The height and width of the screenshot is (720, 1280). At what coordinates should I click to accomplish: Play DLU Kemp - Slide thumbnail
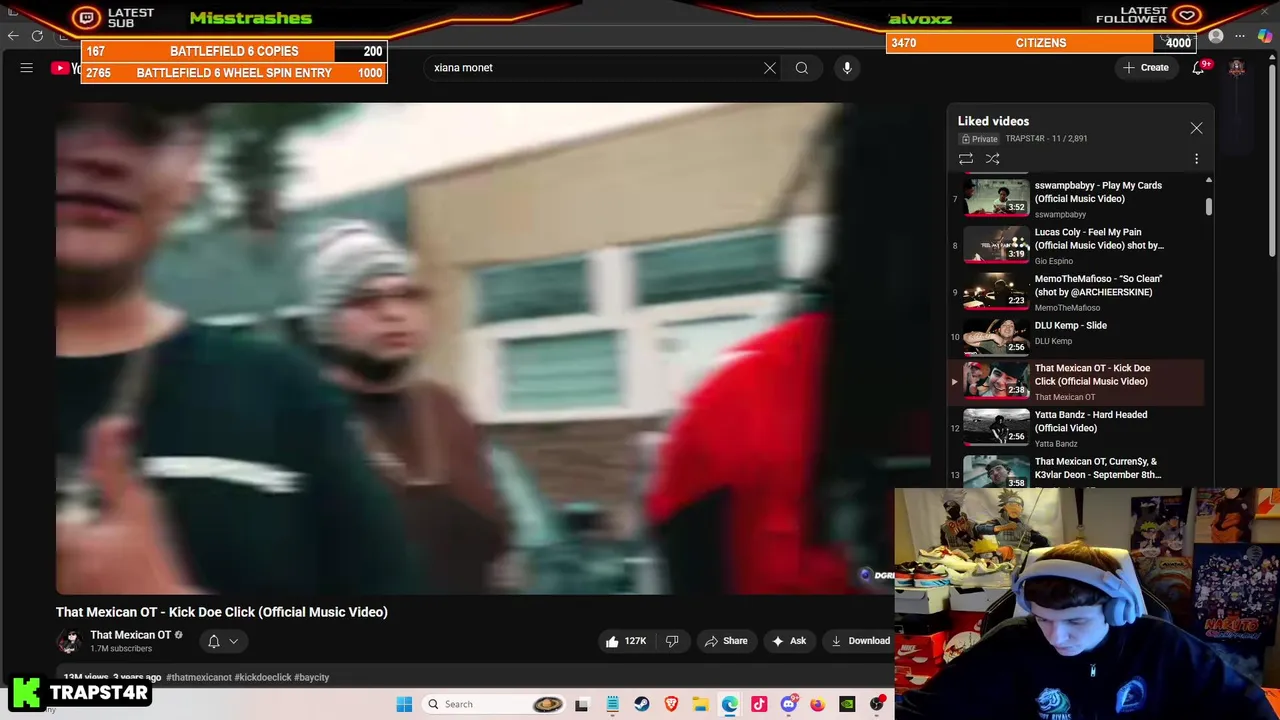(996, 337)
